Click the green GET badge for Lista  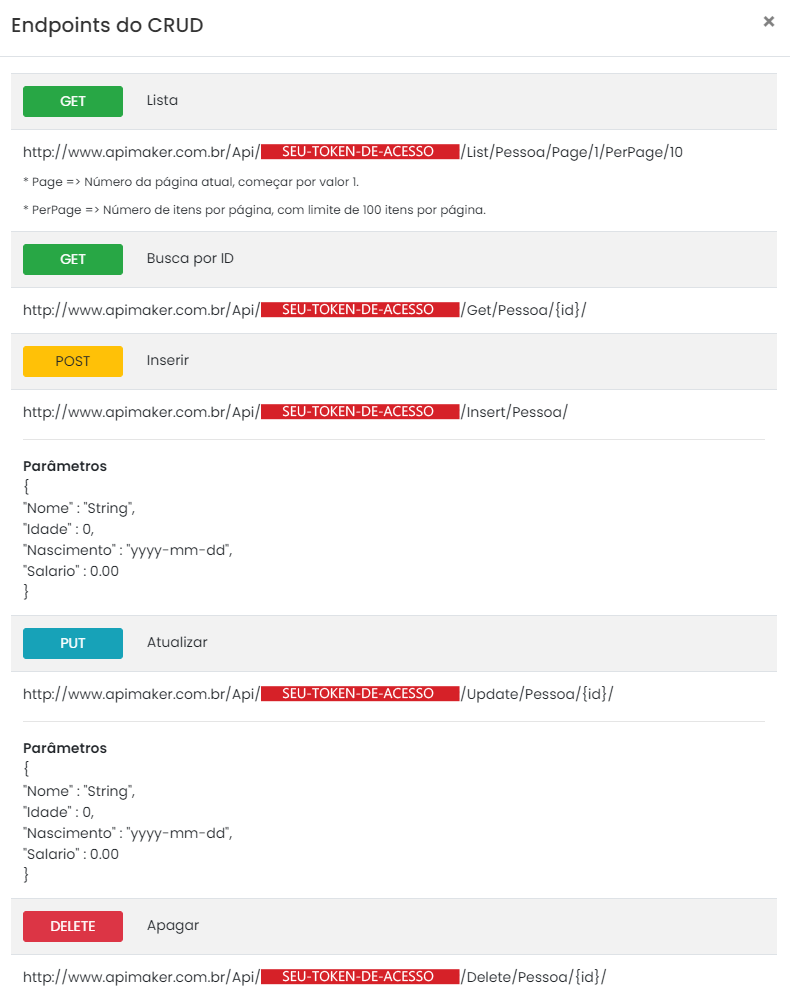coord(73,101)
